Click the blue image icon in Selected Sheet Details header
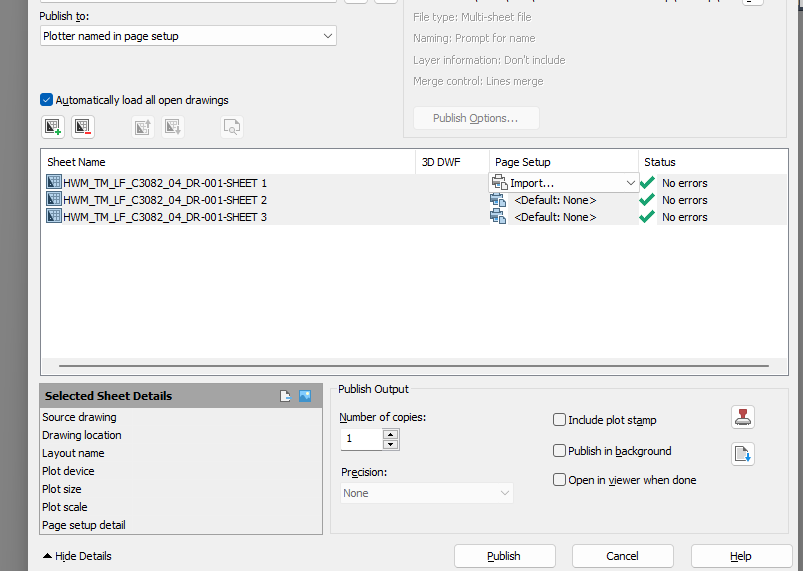The width and height of the screenshot is (803, 571). click(305, 396)
